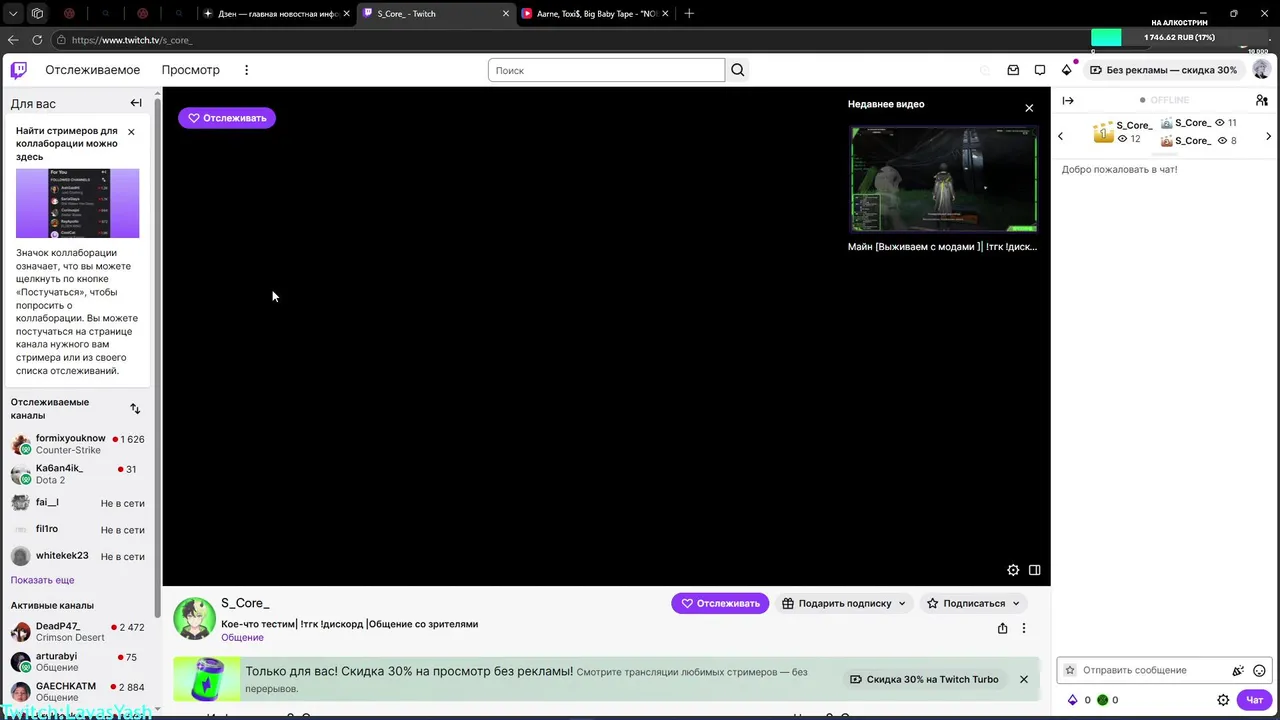The width and height of the screenshot is (1280, 720).
Task: Expand the Gift a Sub dropdown arrow
Action: click(902, 603)
